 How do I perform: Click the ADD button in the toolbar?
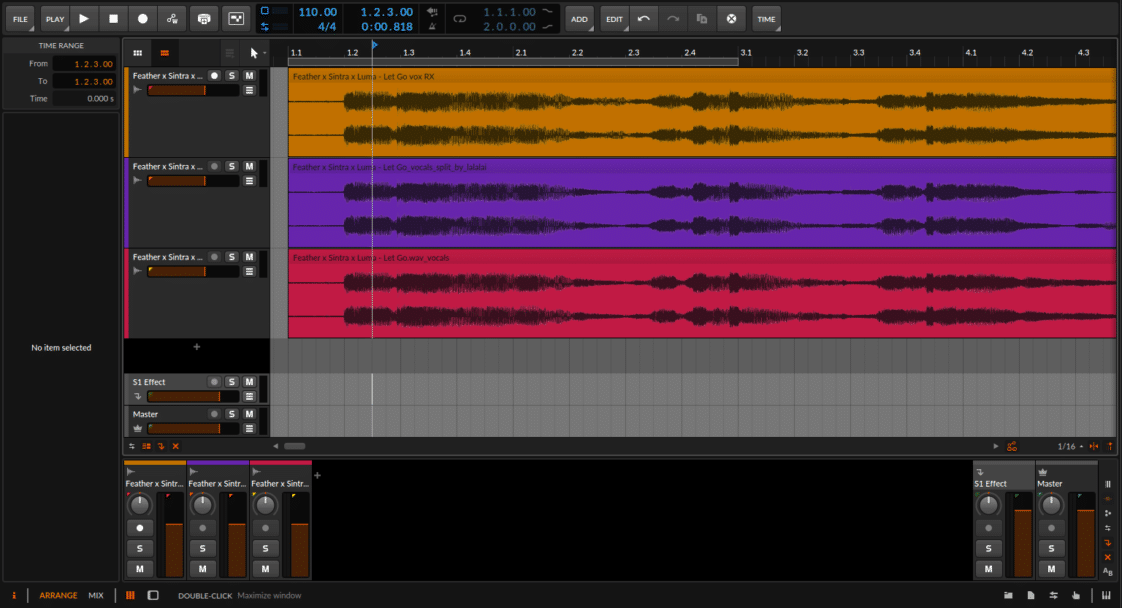579,18
